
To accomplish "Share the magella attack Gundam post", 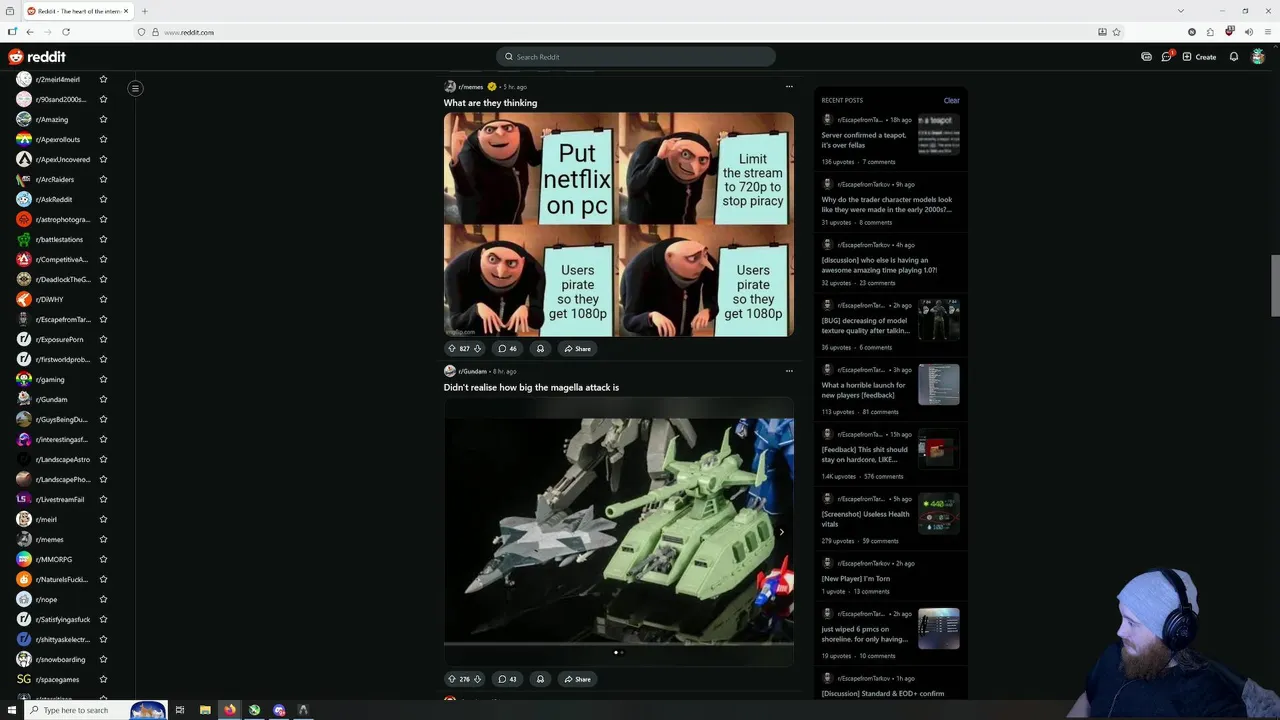I will pos(577,679).
